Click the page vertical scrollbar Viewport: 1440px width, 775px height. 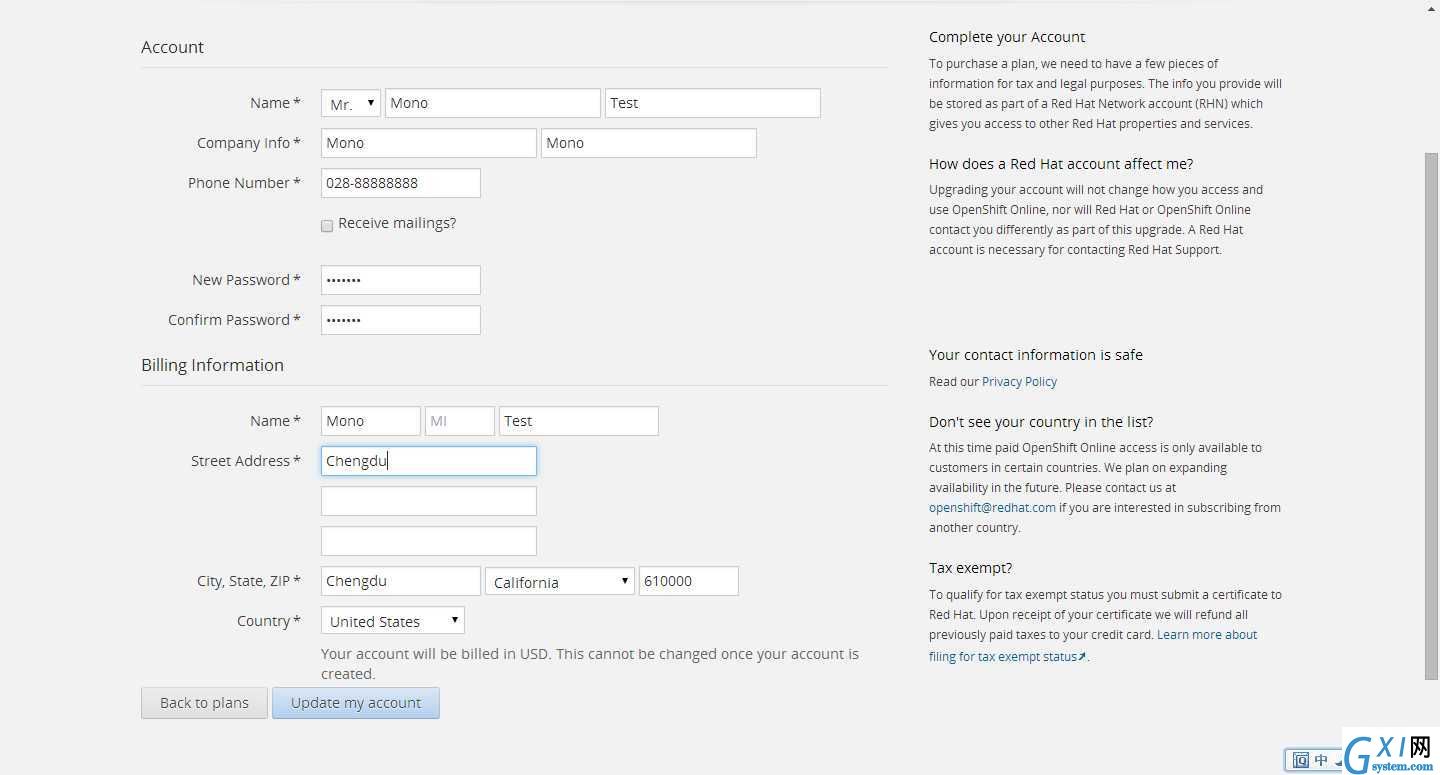pyautogui.click(x=1431, y=415)
